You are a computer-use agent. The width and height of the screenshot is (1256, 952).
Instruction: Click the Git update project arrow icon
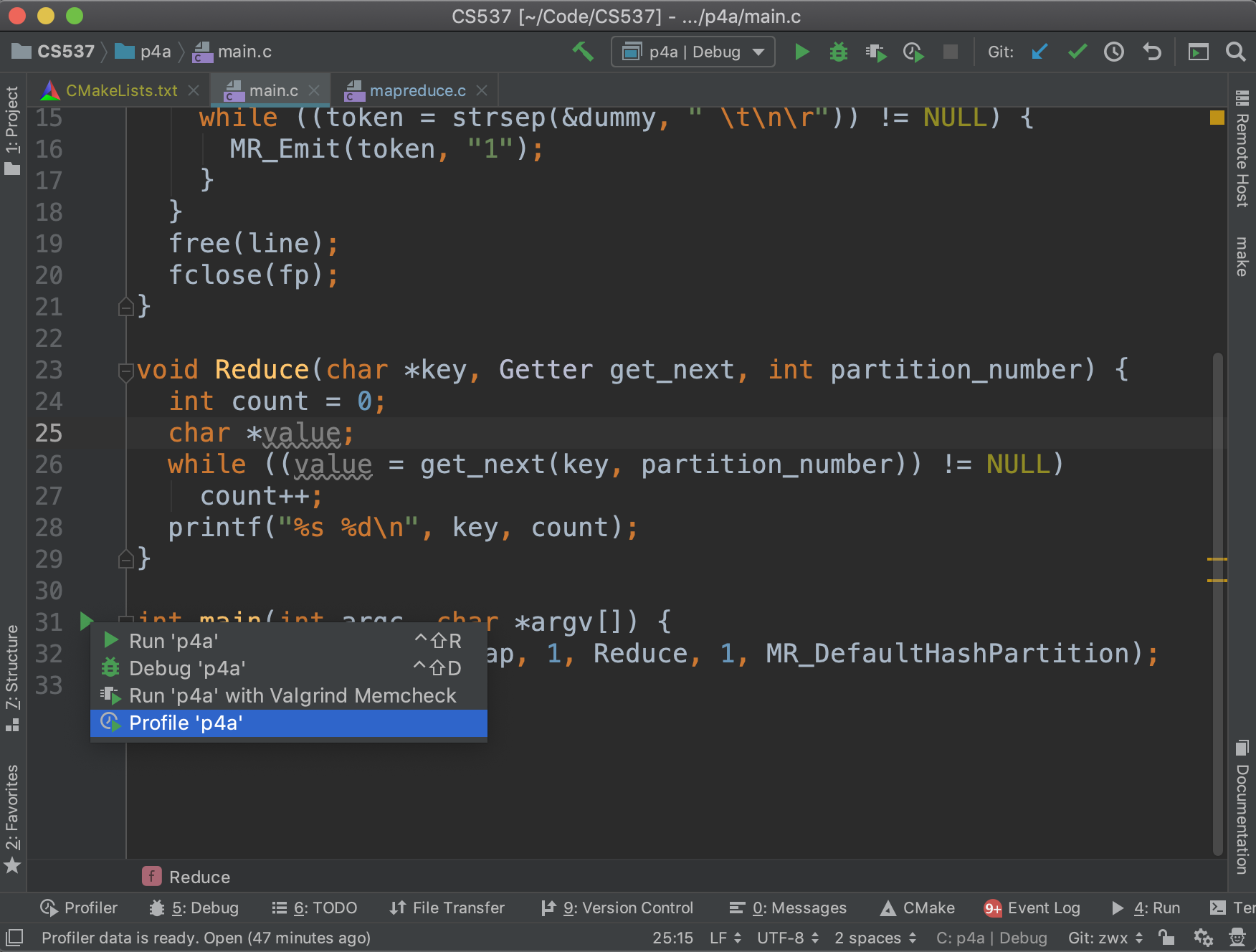1039,52
